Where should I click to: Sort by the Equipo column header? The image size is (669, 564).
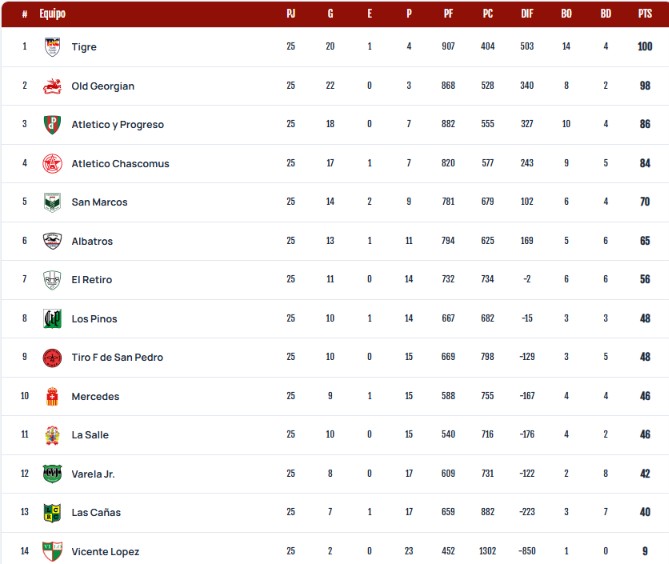(x=52, y=14)
